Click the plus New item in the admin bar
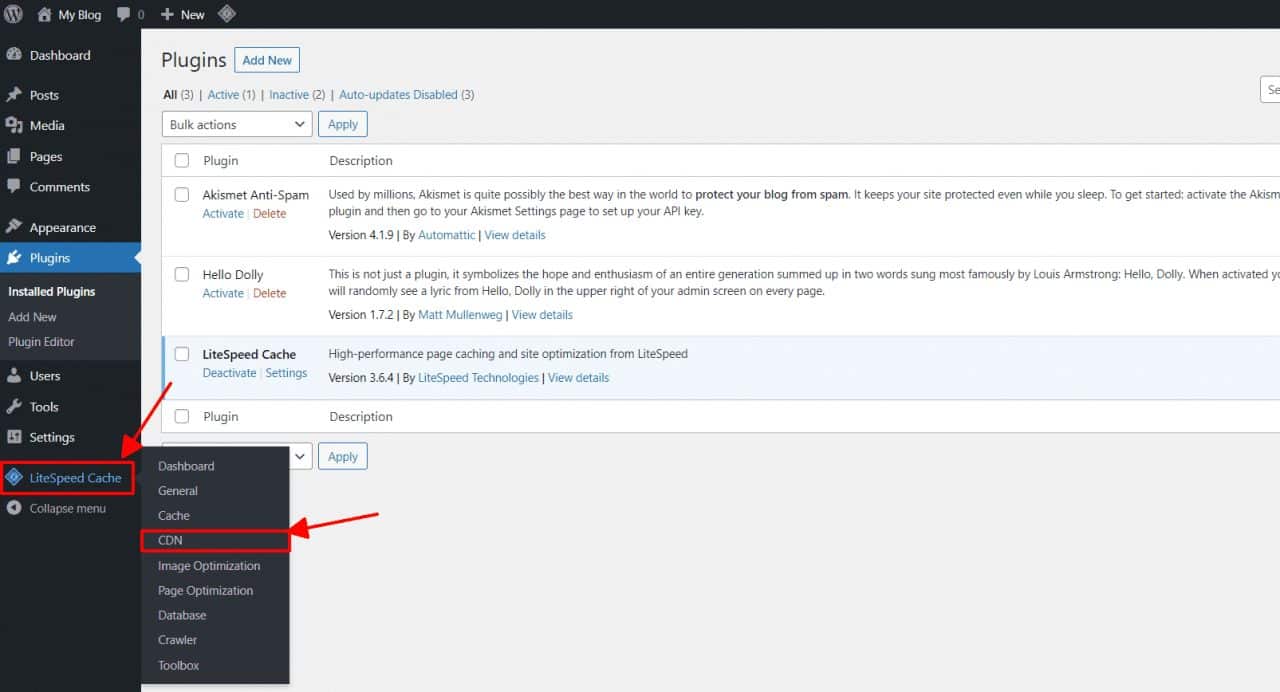1280x692 pixels. [x=183, y=14]
